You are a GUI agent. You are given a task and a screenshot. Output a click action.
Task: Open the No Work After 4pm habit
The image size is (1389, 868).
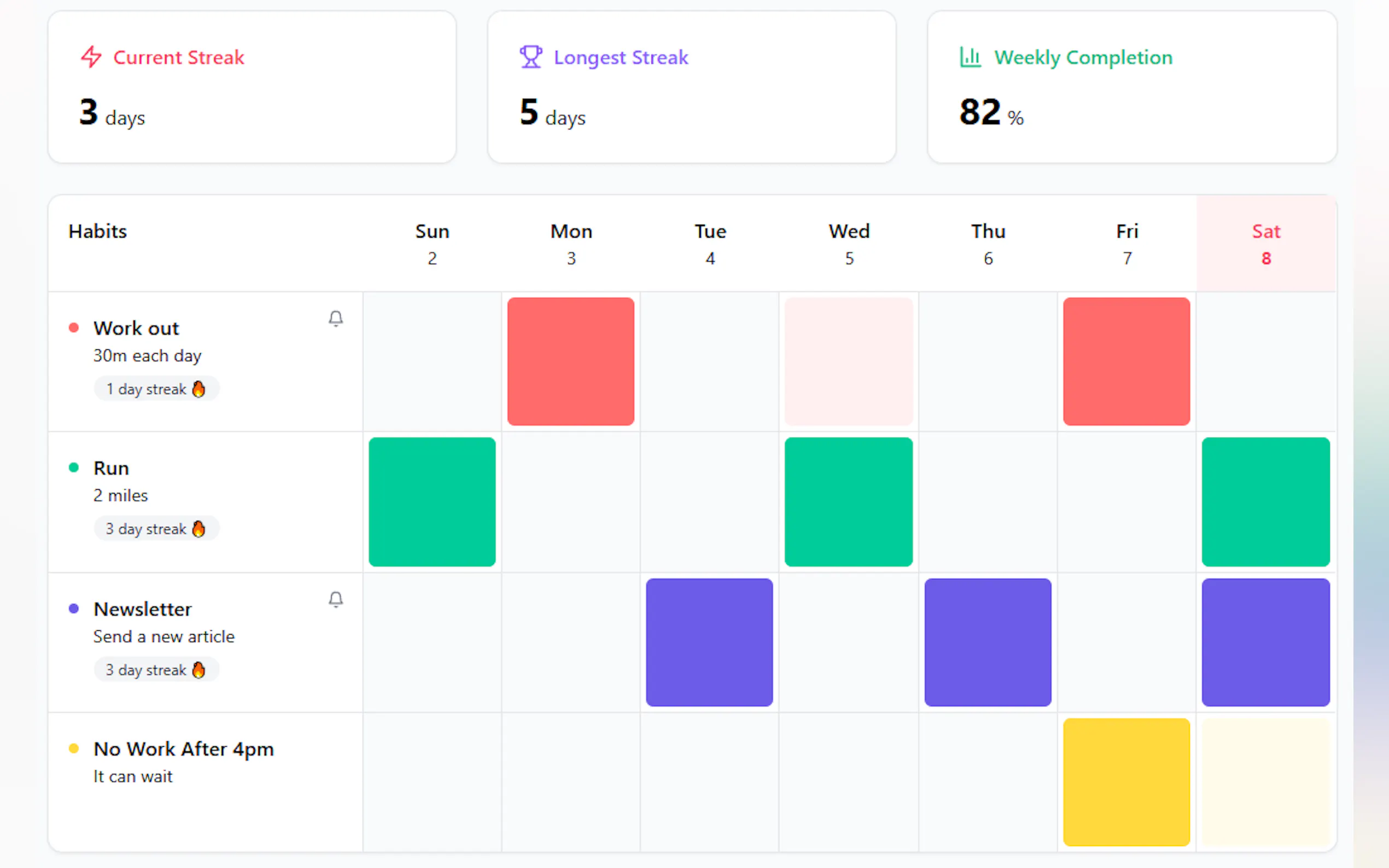pyautogui.click(x=184, y=749)
